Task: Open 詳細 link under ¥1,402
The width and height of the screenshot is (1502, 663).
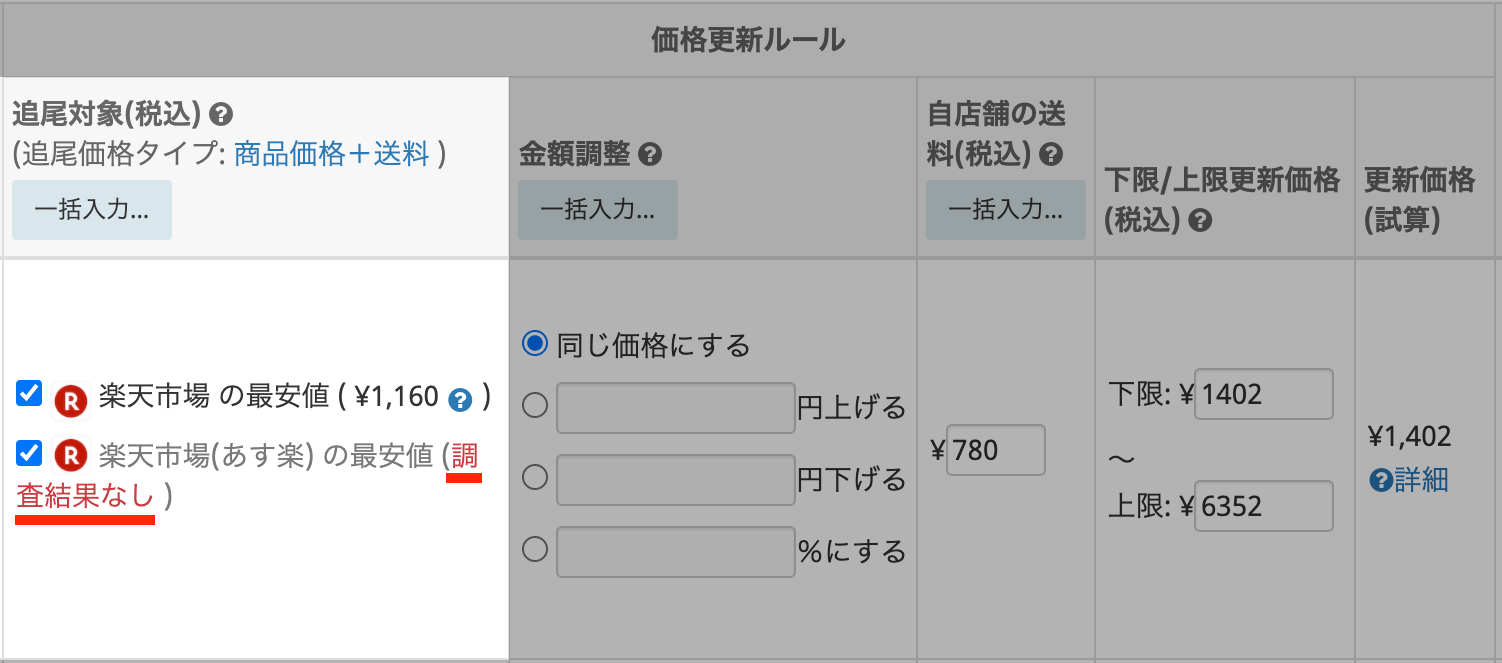Action: click(1421, 480)
